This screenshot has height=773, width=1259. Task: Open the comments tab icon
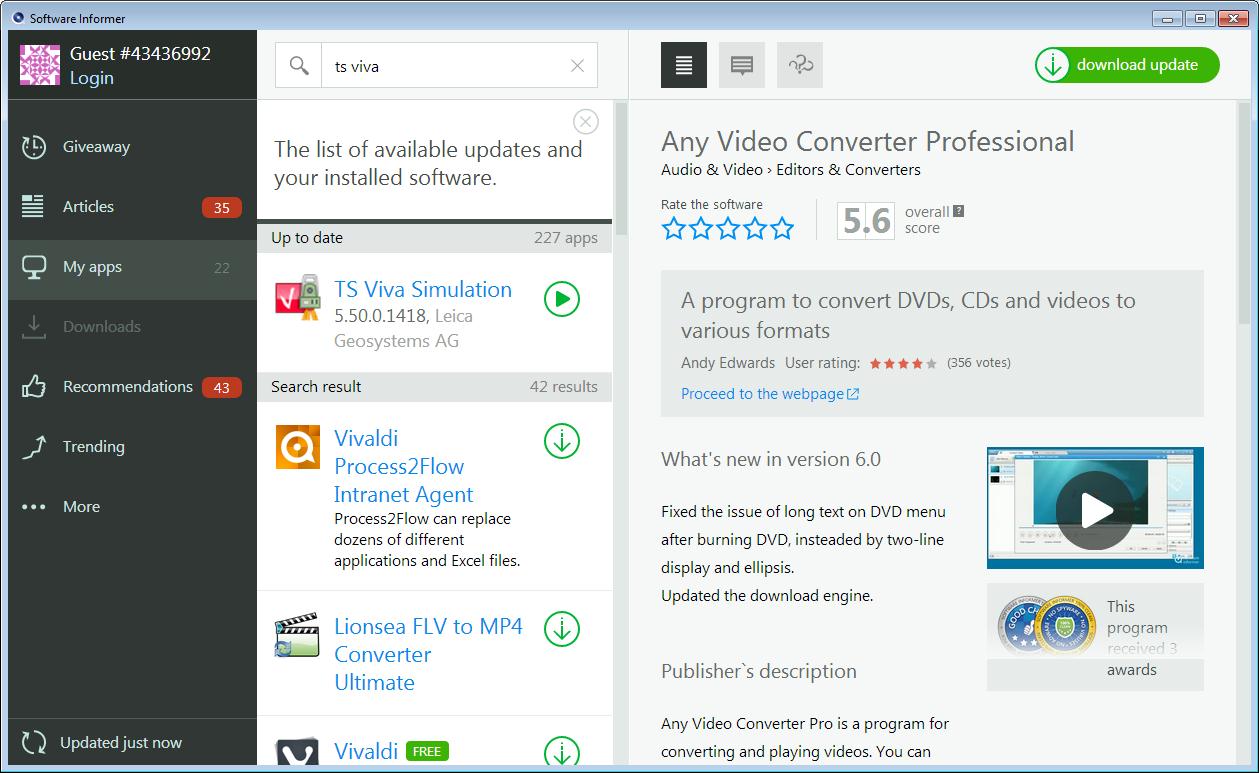pyautogui.click(x=742, y=65)
